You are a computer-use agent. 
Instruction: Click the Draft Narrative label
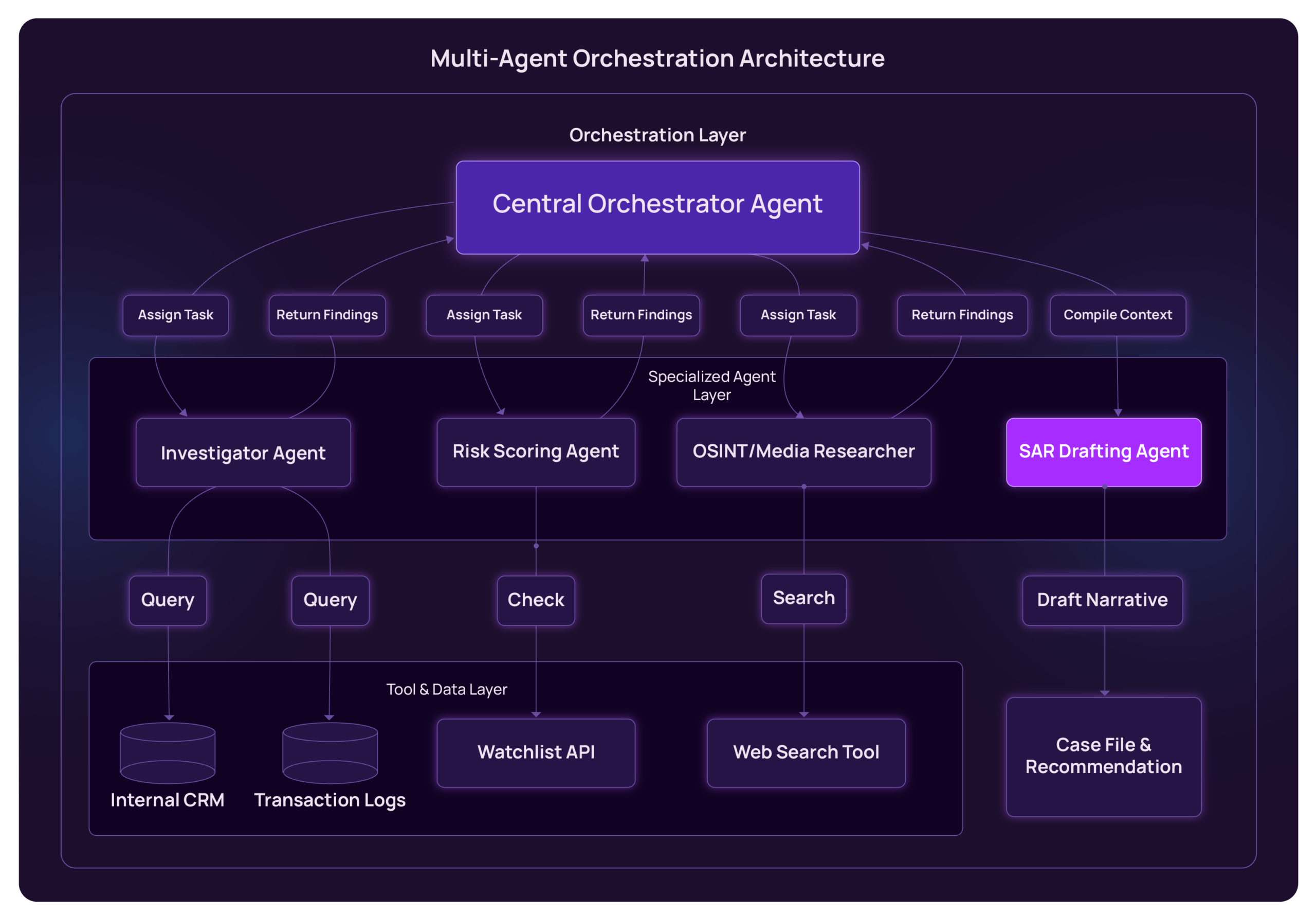tap(1102, 600)
